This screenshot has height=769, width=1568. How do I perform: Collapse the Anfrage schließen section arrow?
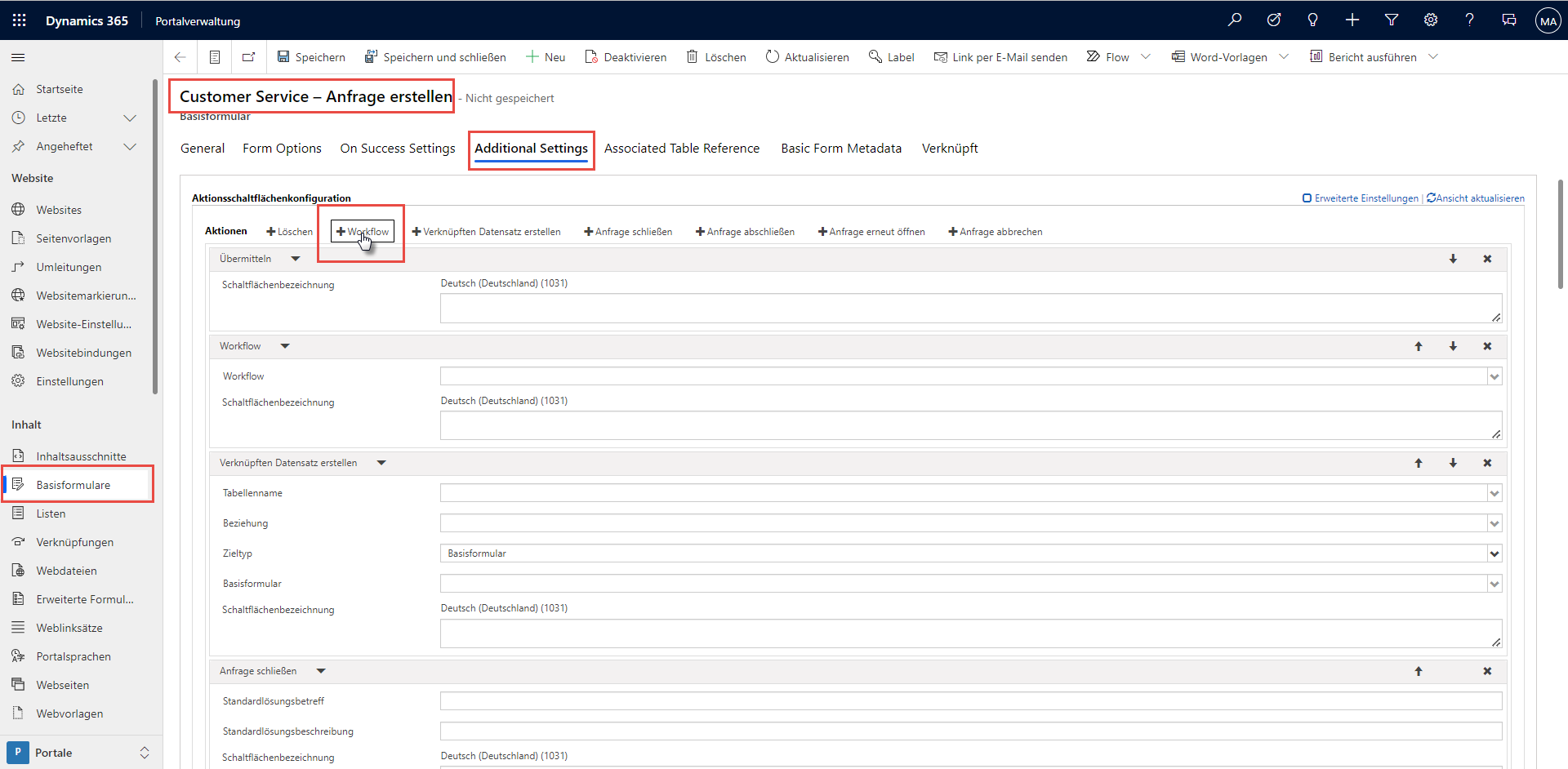321,671
